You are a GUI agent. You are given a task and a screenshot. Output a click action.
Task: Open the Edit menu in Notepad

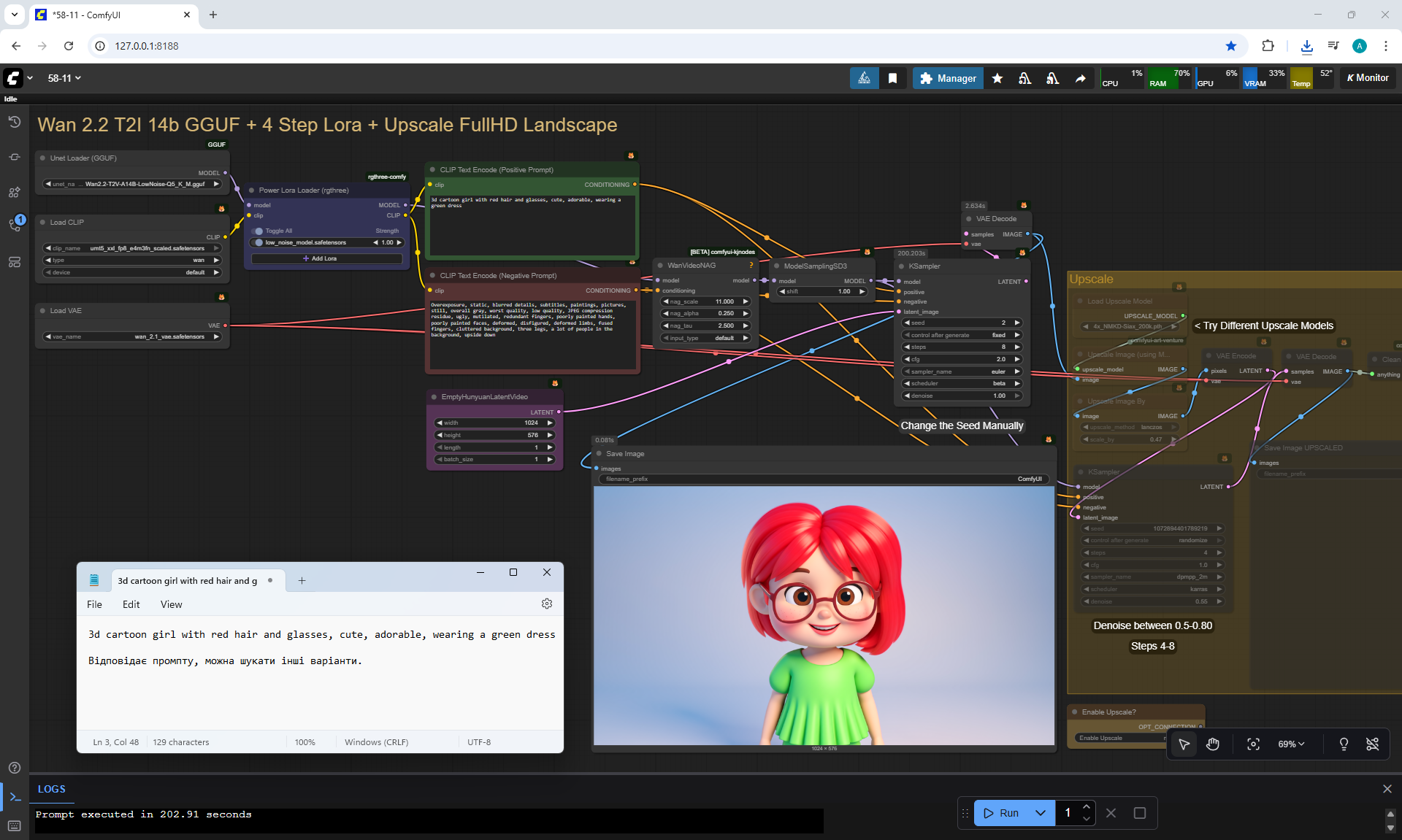[131, 604]
